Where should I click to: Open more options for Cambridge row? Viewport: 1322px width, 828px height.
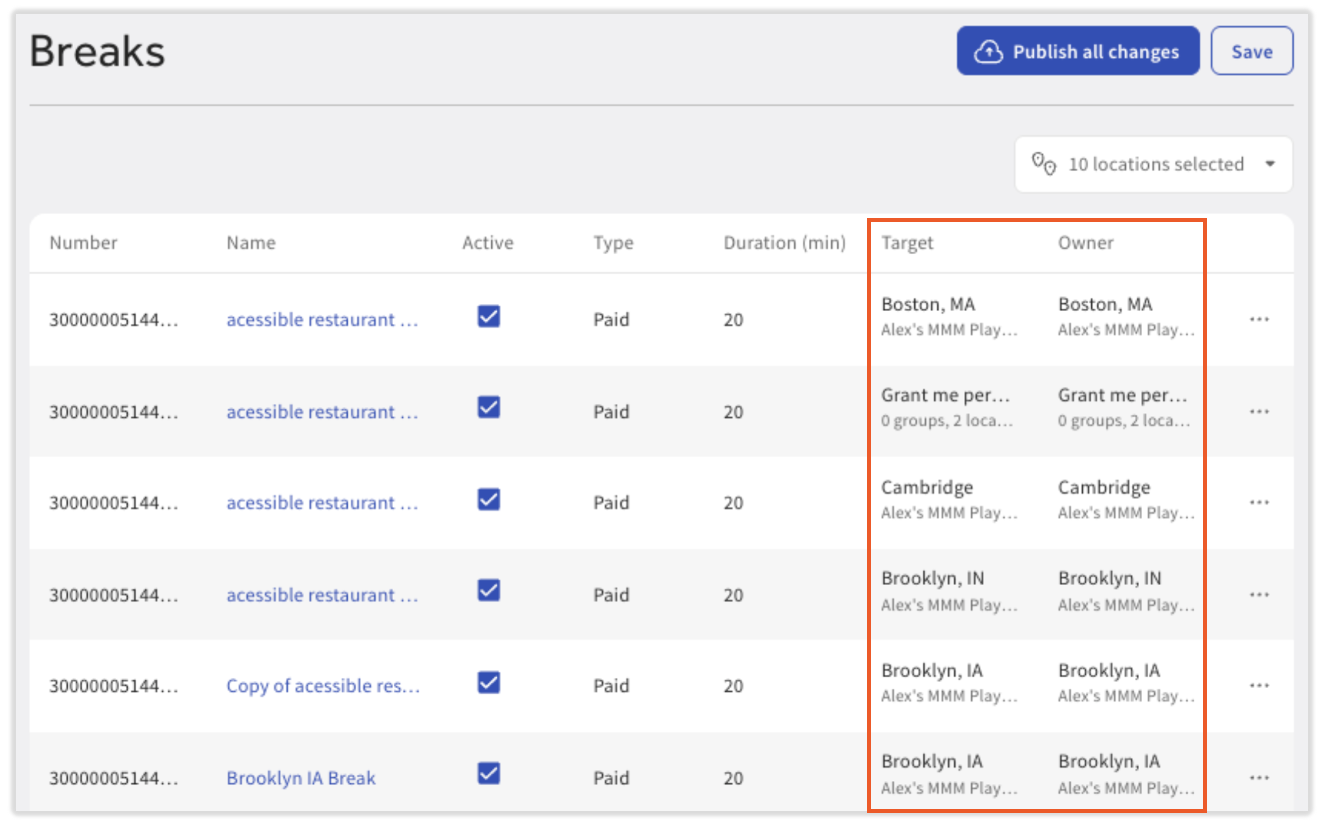[1259, 502]
